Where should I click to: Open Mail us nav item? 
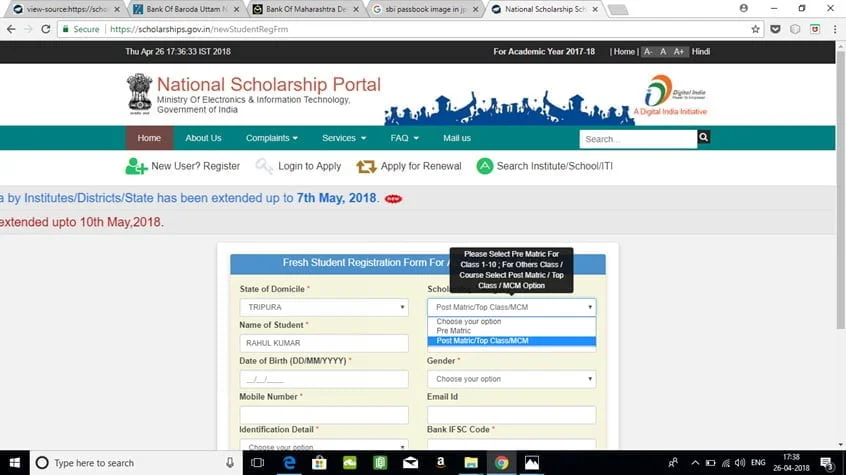(x=456, y=138)
